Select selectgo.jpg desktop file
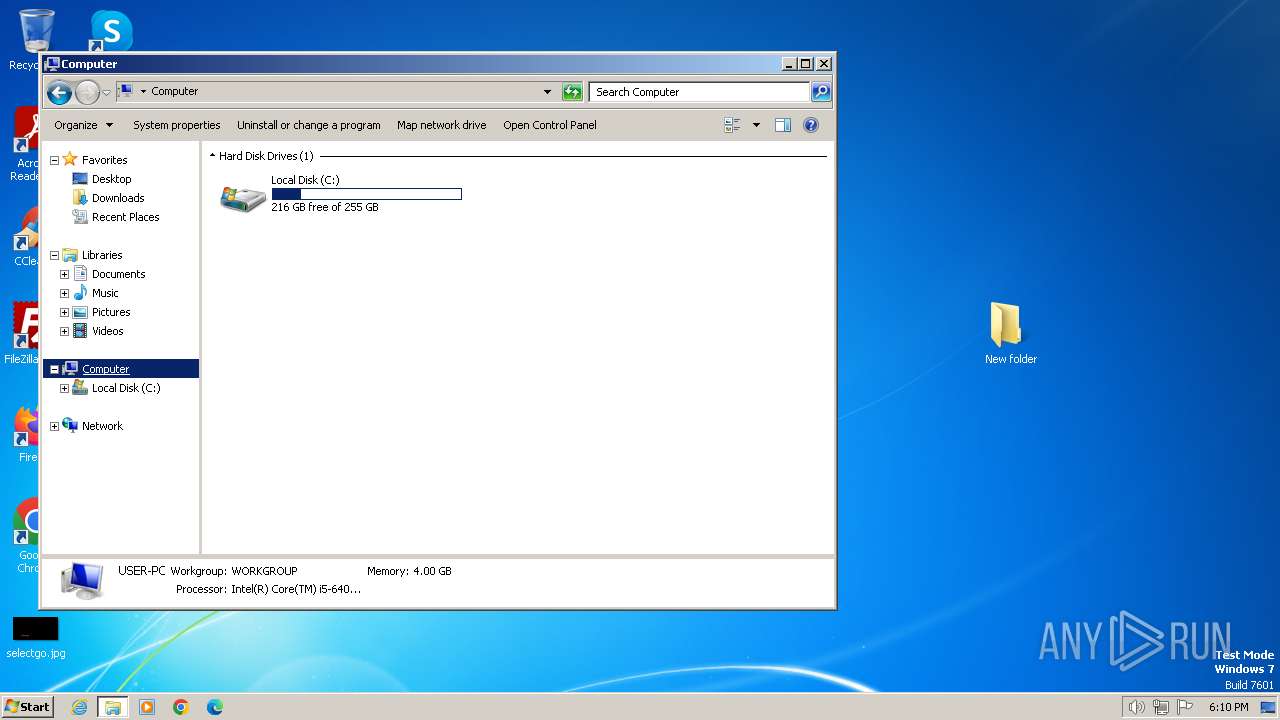Screen dimensions: 1280x720 tap(35, 638)
